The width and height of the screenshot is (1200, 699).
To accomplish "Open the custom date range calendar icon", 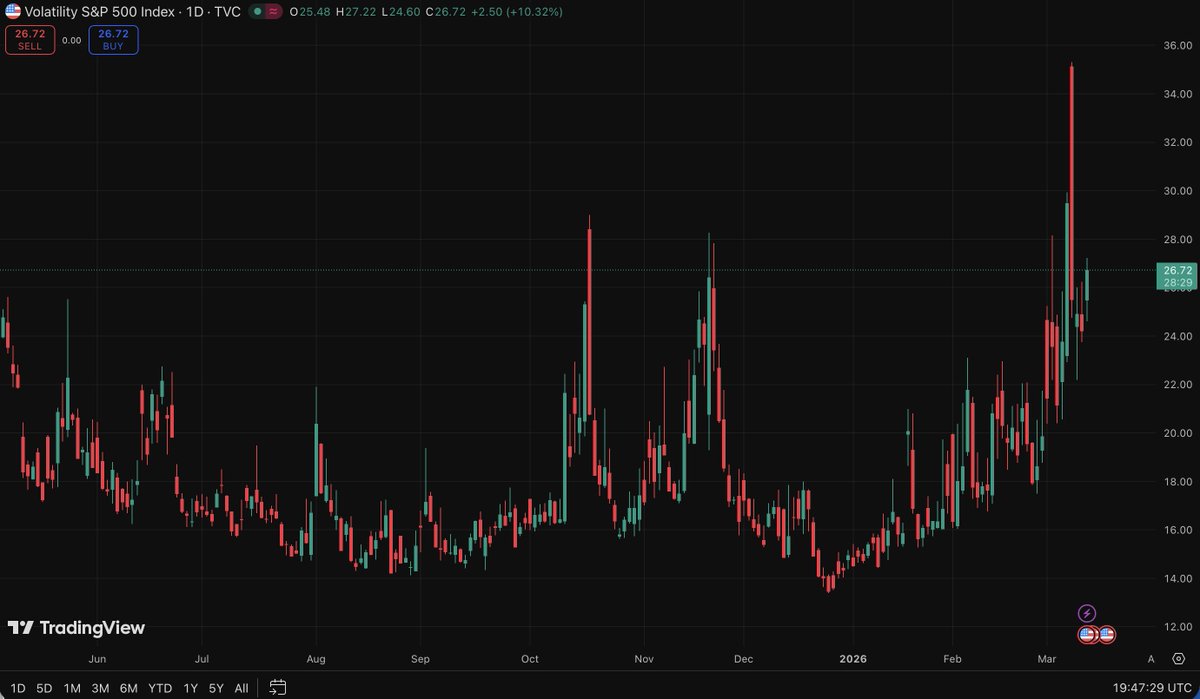I will [x=276, y=688].
